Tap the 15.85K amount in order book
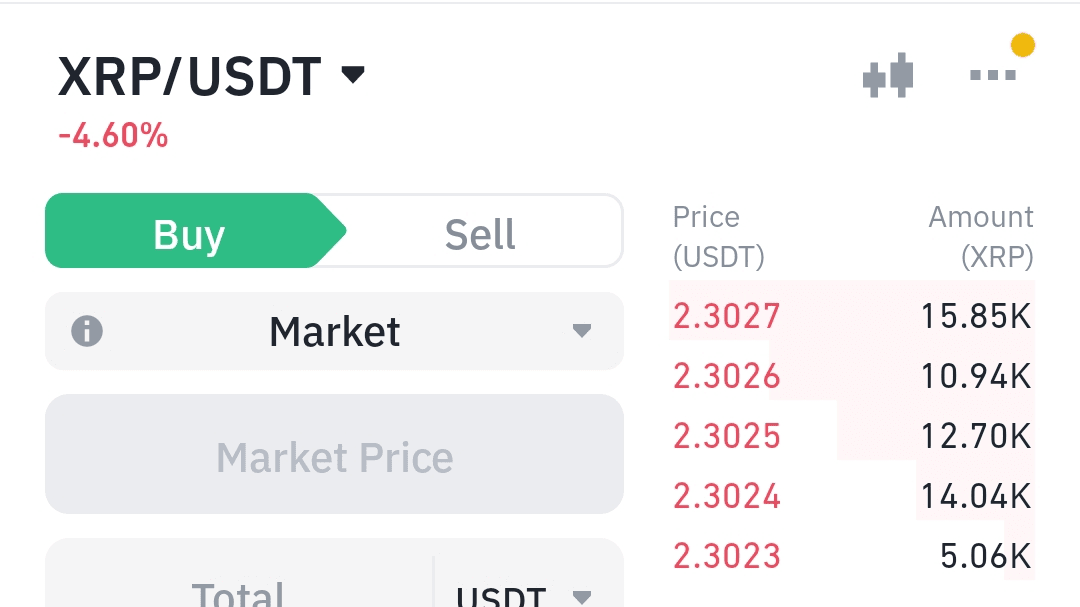Image resolution: width=1080 pixels, height=607 pixels. [x=976, y=316]
